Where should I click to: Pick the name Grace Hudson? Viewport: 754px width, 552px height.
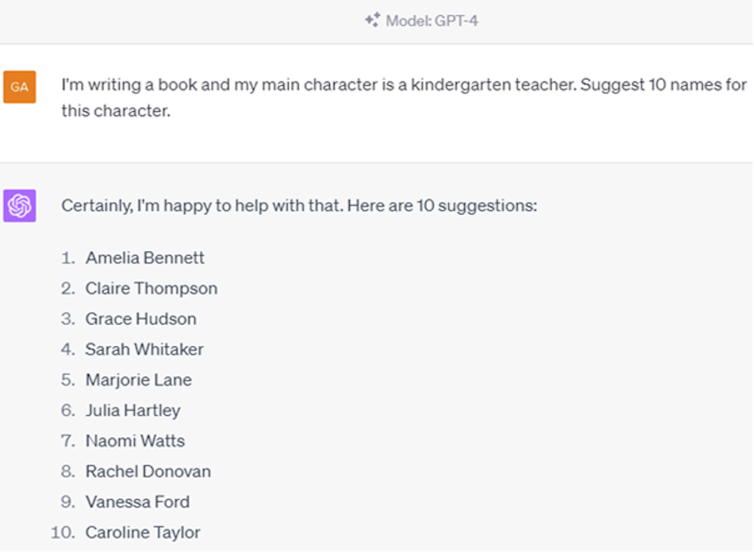point(140,319)
